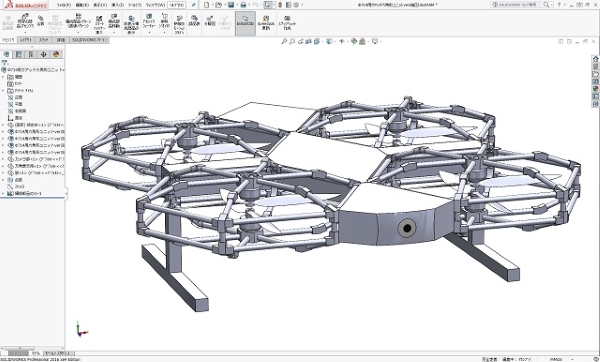600x362 pixels.
Task: Open the 編集(E) menu
Action: pos(82,5)
